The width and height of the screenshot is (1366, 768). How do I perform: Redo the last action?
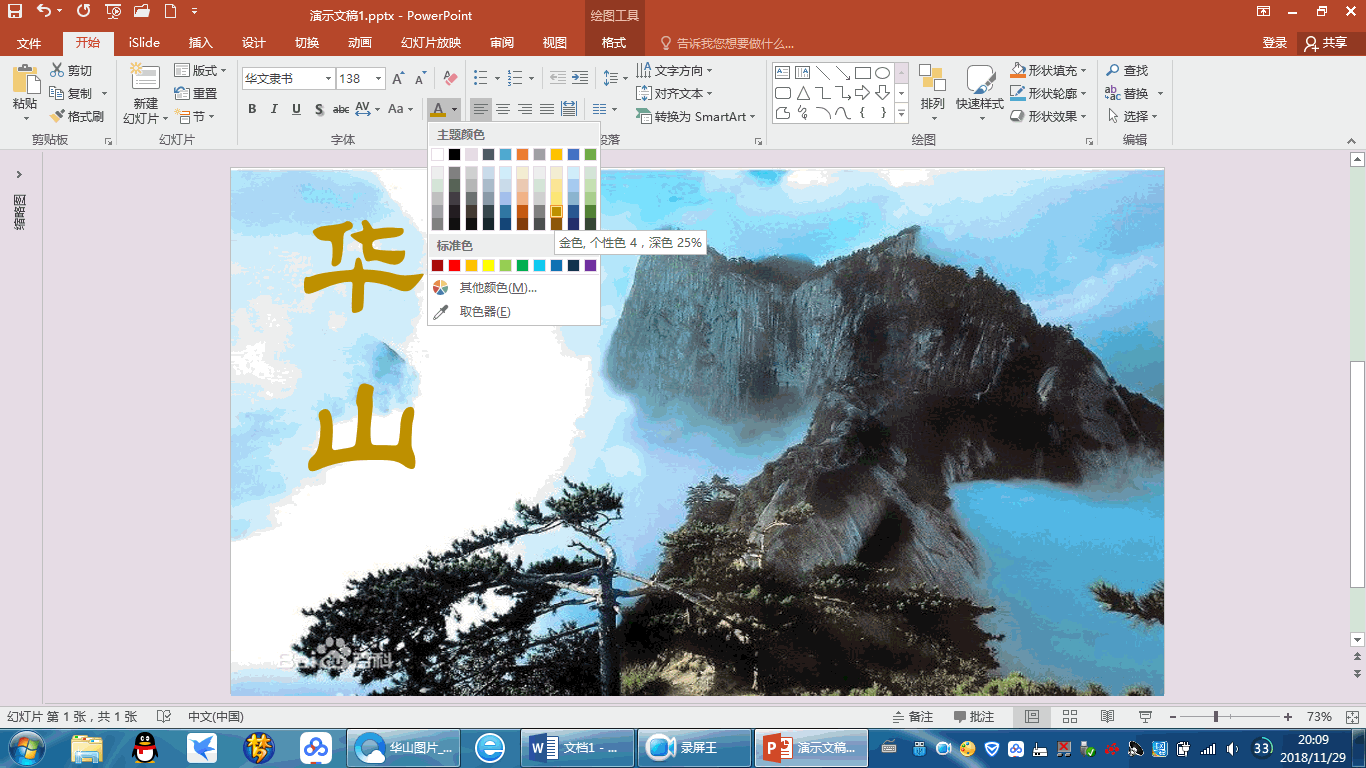click(82, 12)
